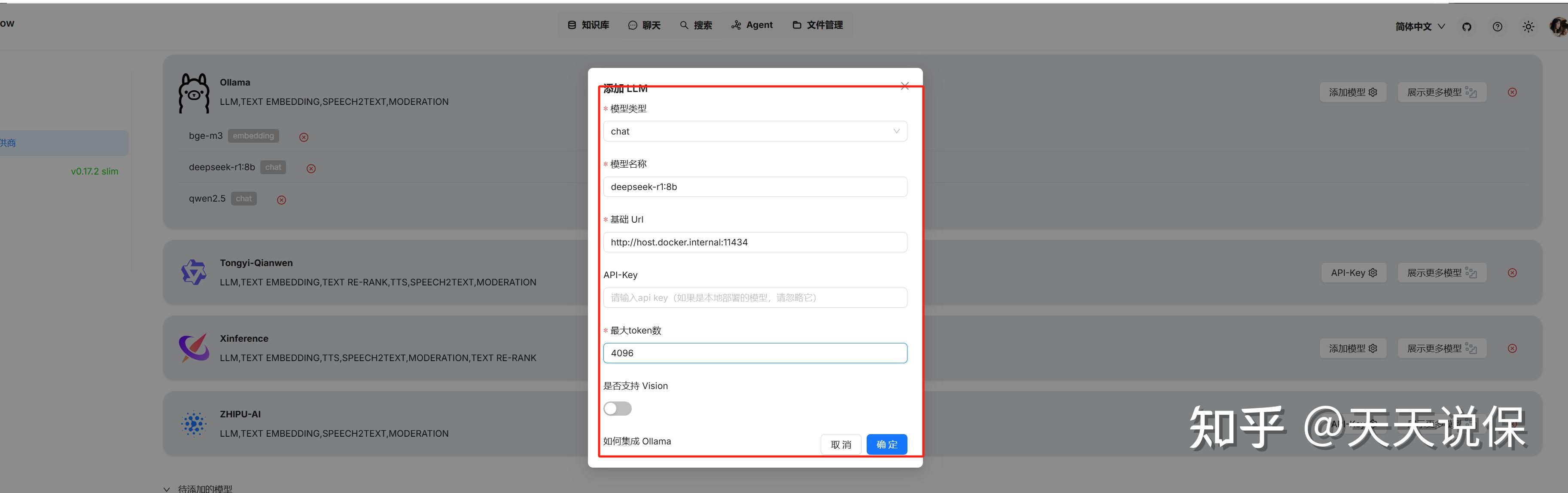Remove the Xinference provider with red X
Screen dimensions: 1568x493
[1512, 349]
